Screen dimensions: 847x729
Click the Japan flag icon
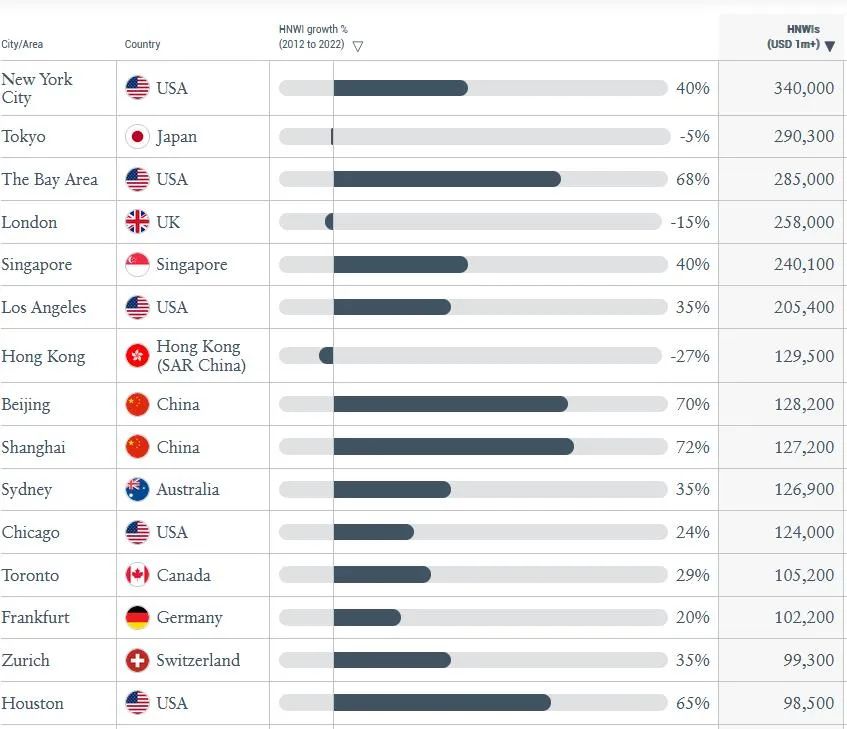[x=137, y=137]
